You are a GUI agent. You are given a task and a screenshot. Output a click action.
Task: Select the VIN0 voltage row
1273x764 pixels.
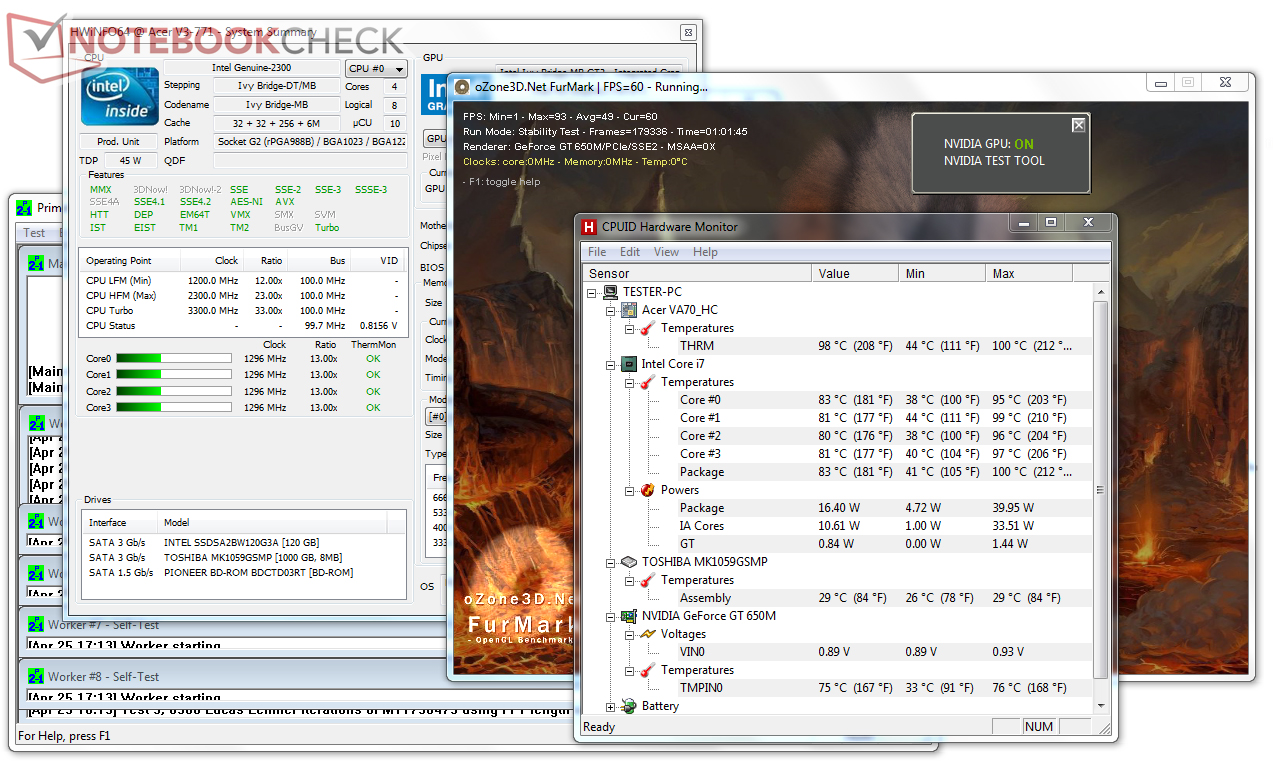[838, 652]
